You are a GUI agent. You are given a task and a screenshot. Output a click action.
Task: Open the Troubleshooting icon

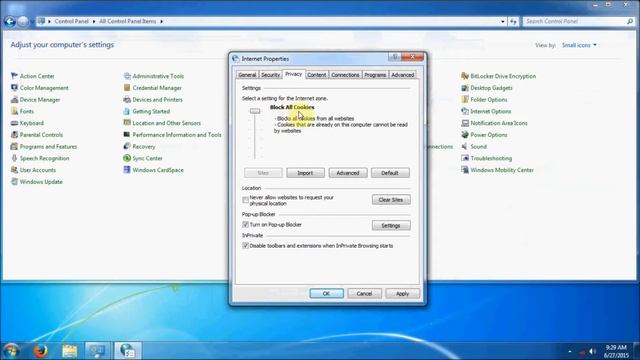tap(465, 158)
